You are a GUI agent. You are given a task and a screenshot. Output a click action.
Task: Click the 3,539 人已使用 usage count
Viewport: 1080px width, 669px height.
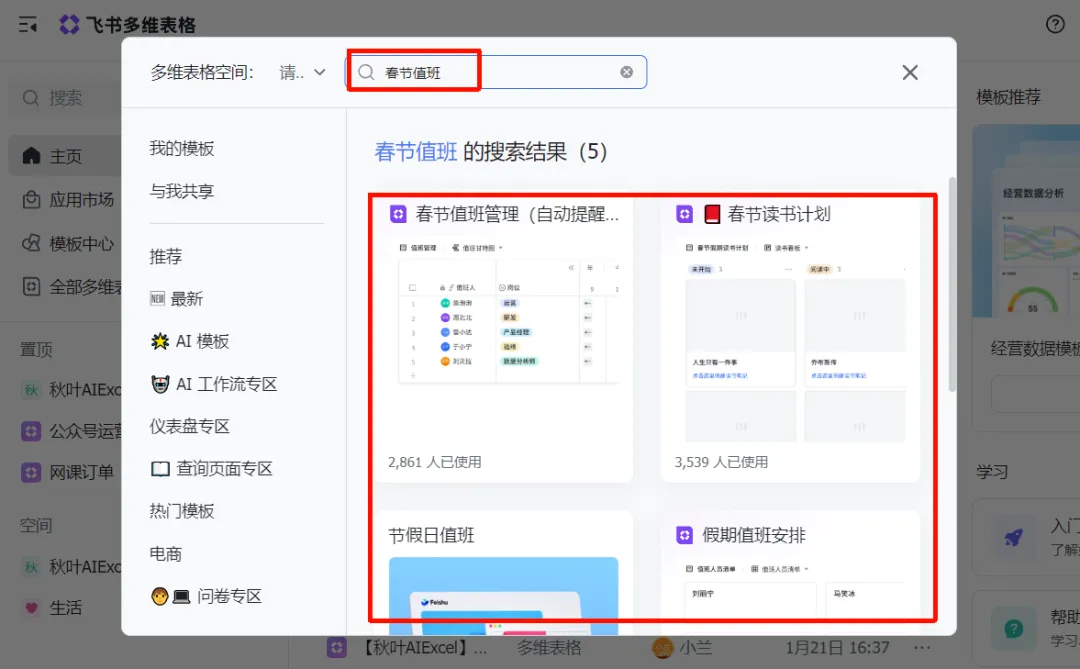pos(721,462)
